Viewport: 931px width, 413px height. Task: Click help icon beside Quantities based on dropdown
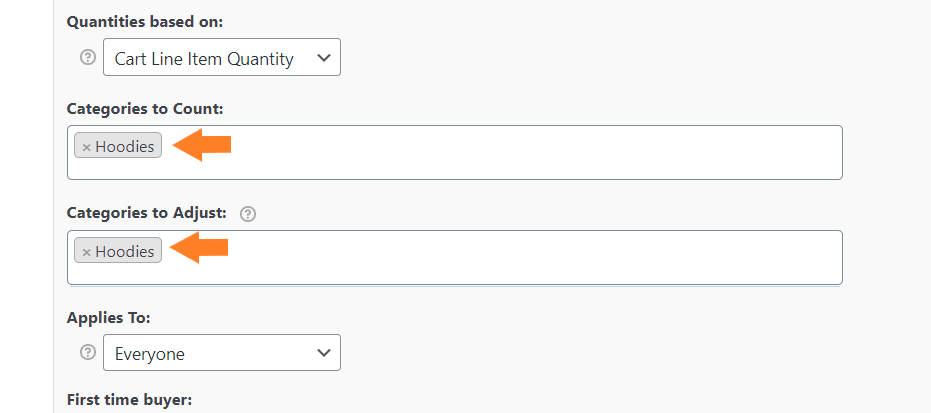(88, 58)
